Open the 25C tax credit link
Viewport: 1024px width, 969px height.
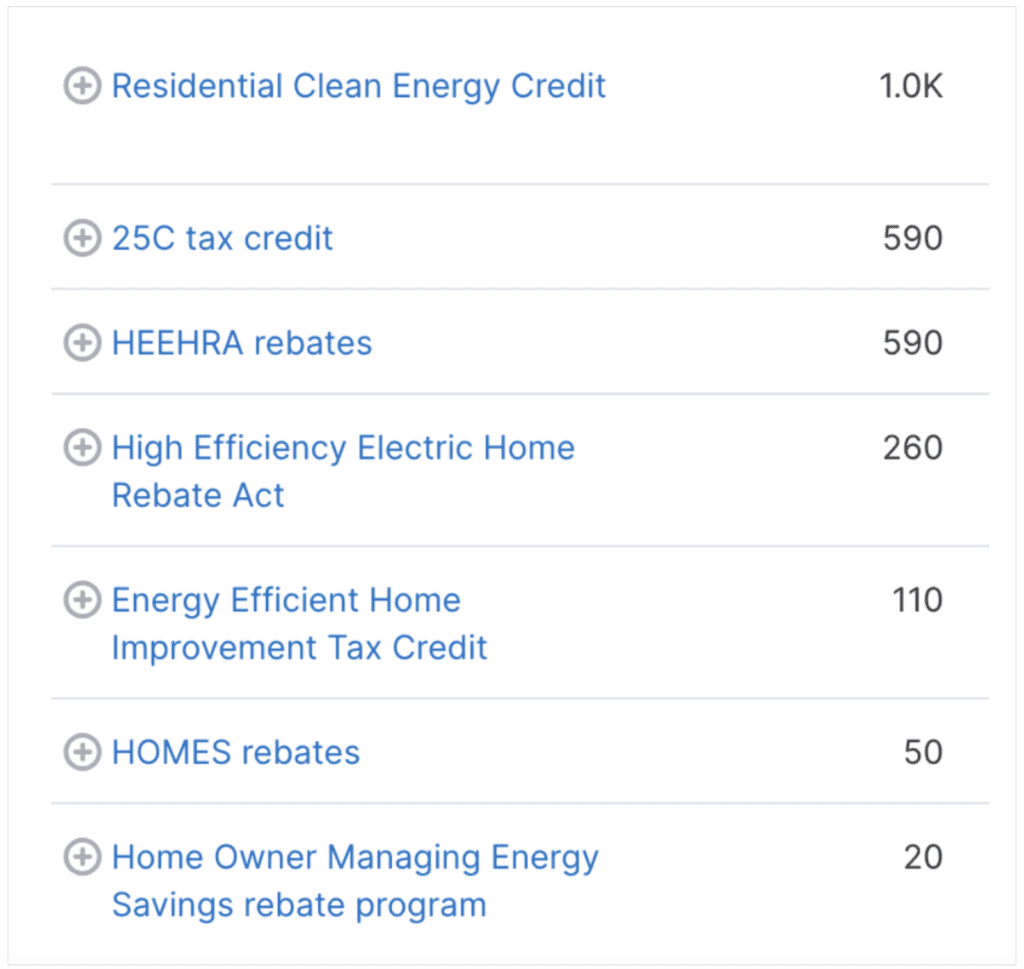click(x=222, y=238)
